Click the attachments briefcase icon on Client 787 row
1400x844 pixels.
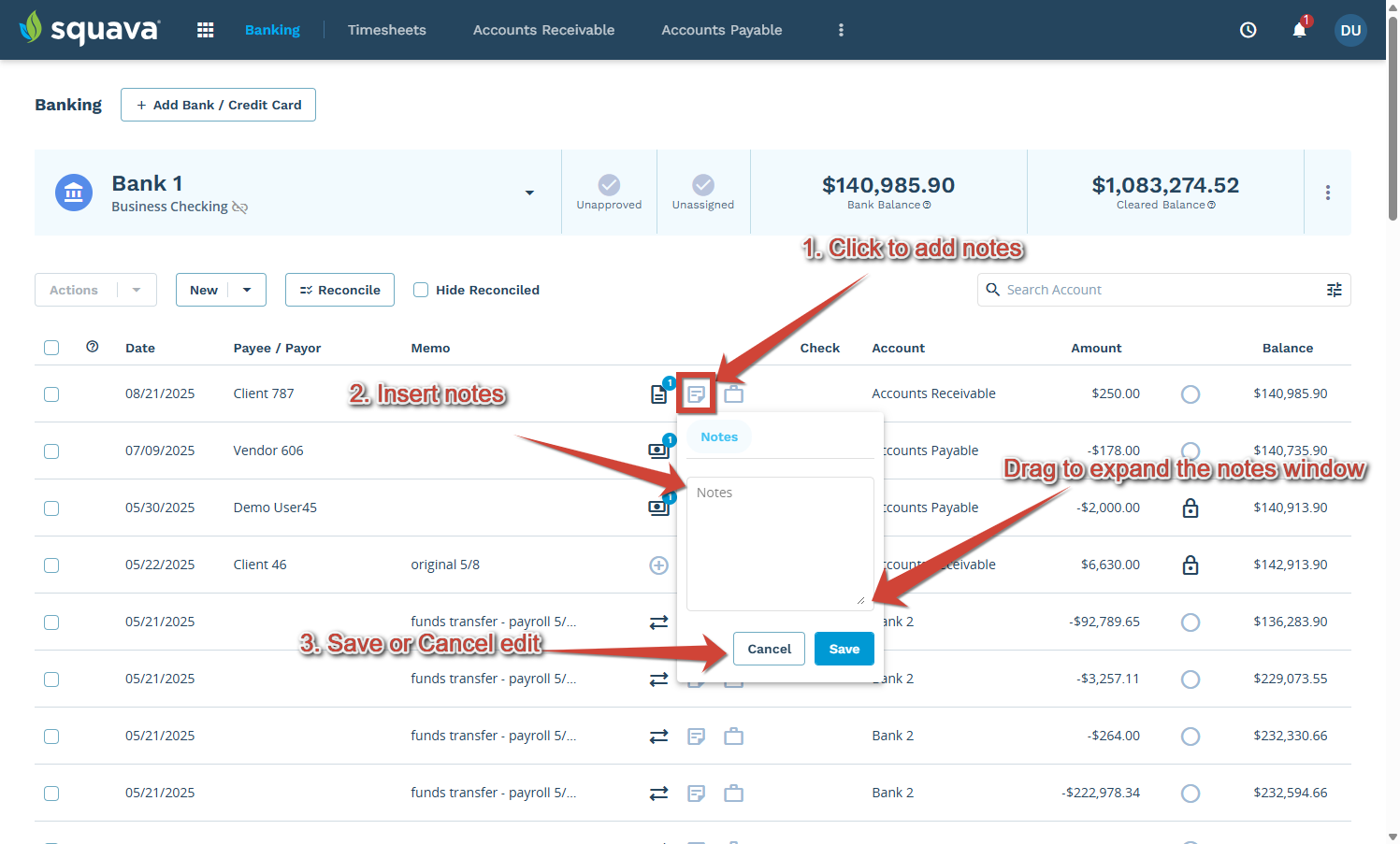[x=734, y=393]
